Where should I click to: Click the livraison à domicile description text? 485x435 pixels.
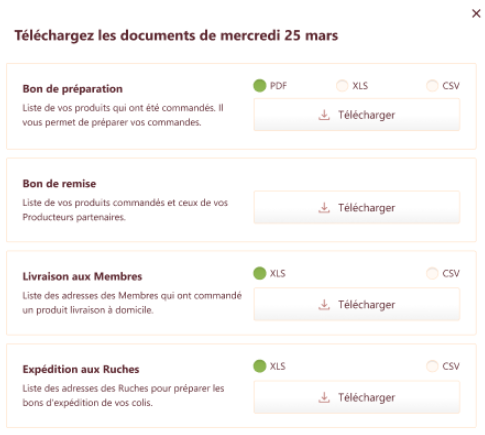pyautogui.click(x=132, y=303)
